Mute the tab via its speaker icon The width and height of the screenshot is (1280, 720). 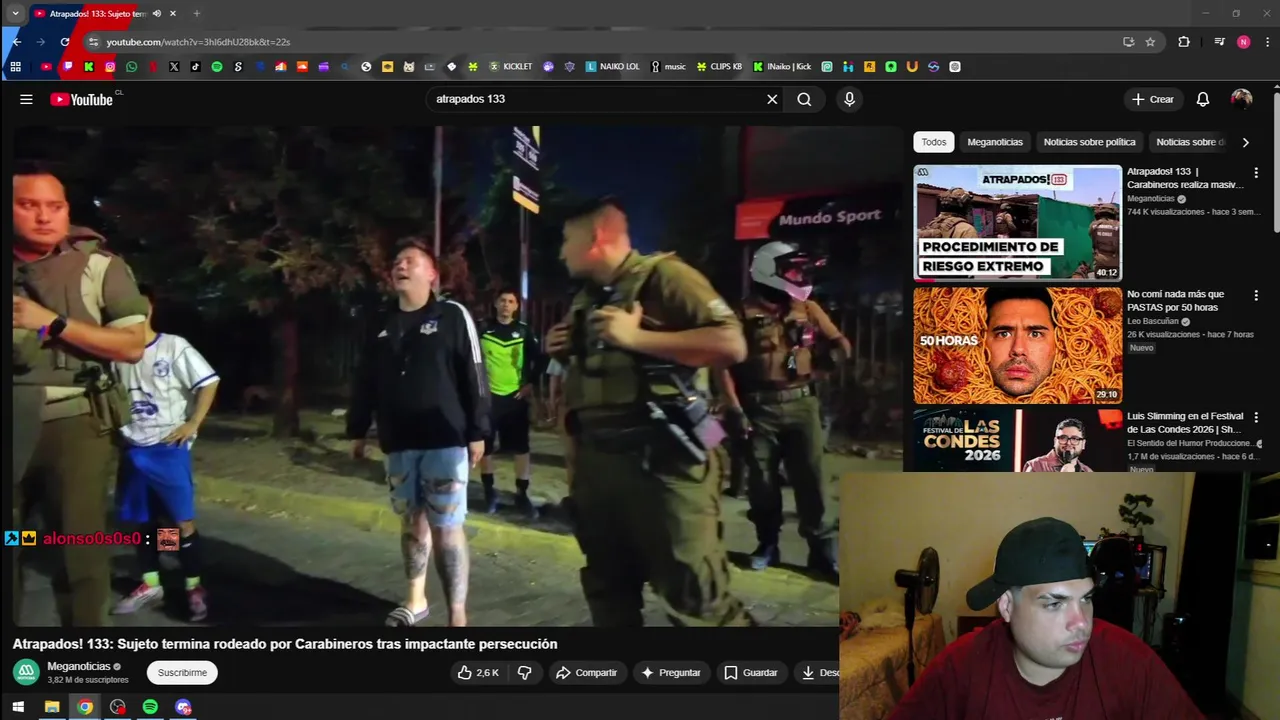click(x=156, y=13)
